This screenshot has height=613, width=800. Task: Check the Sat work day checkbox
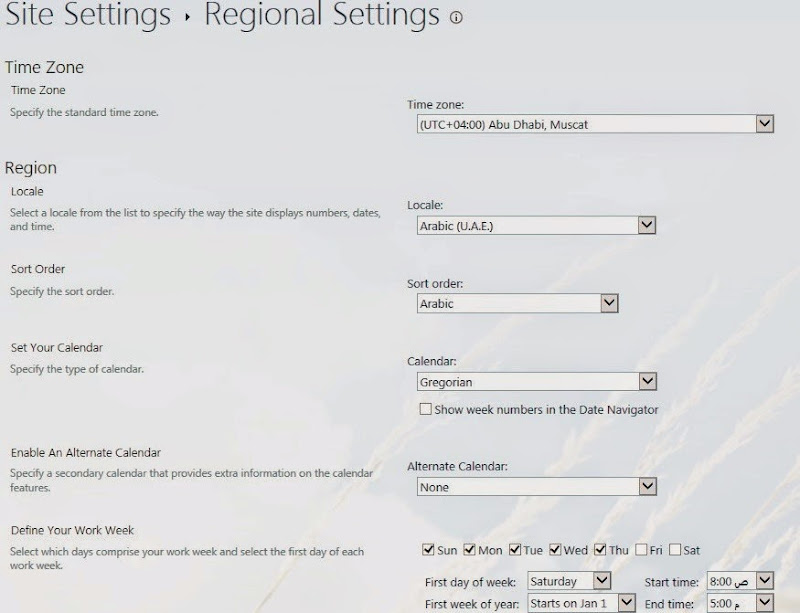pos(675,550)
